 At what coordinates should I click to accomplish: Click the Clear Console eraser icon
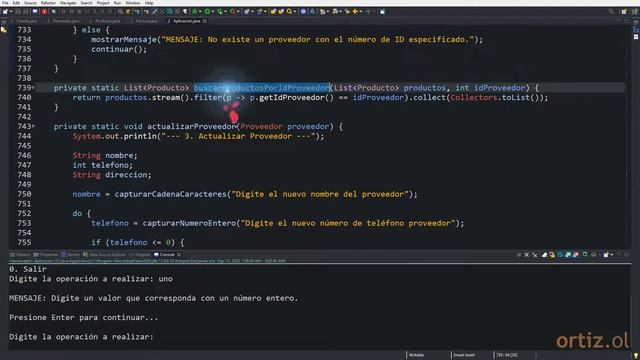pyautogui.click(x=544, y=255)
